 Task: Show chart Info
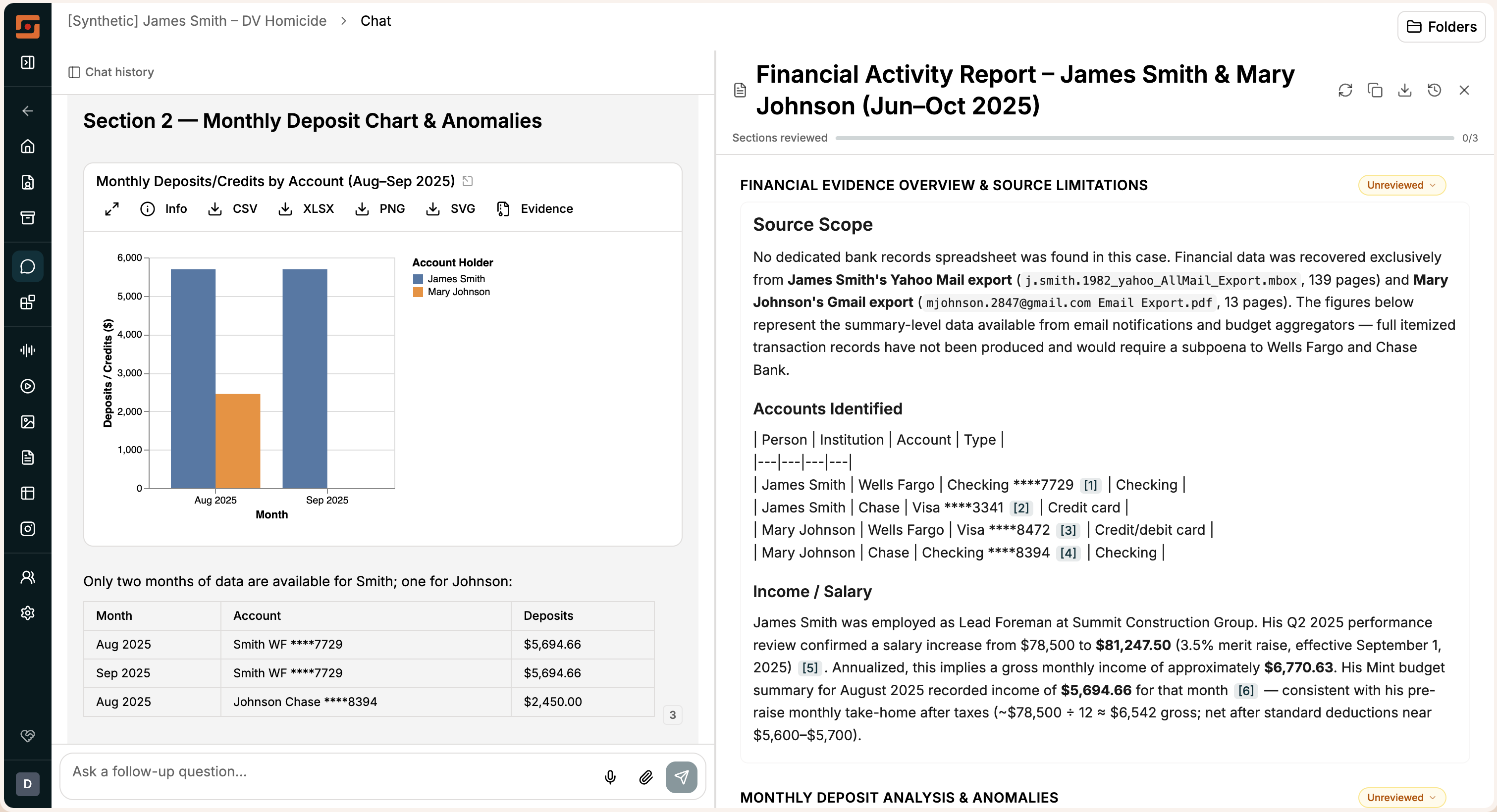pos(163,209)
